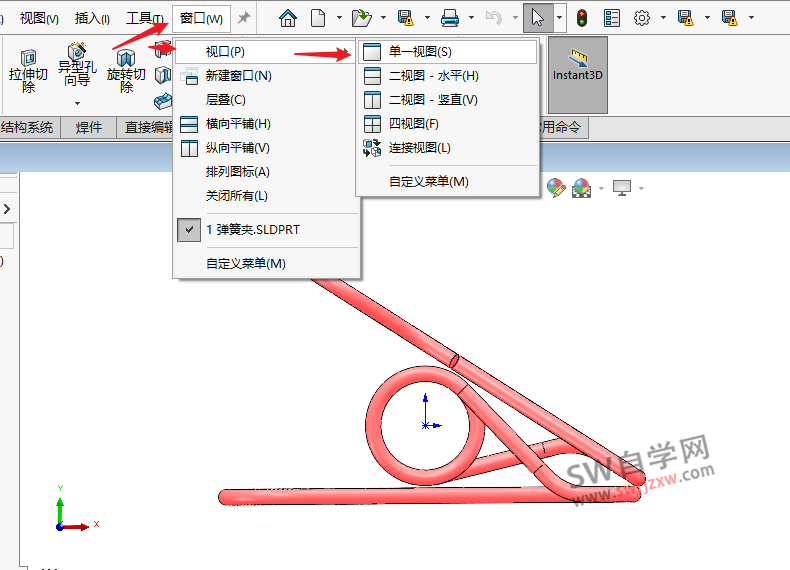This screenshot has height=570, width=790.
Task: Expand the left panel chevron arrow
Action: [7, 209]
